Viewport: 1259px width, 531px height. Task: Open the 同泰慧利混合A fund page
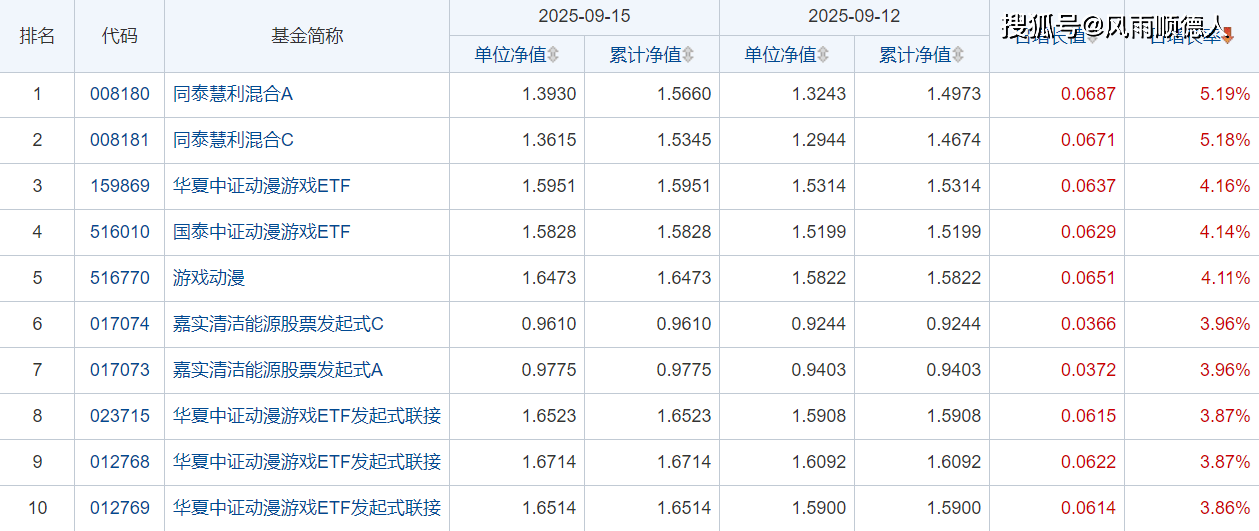coord(233,95)
